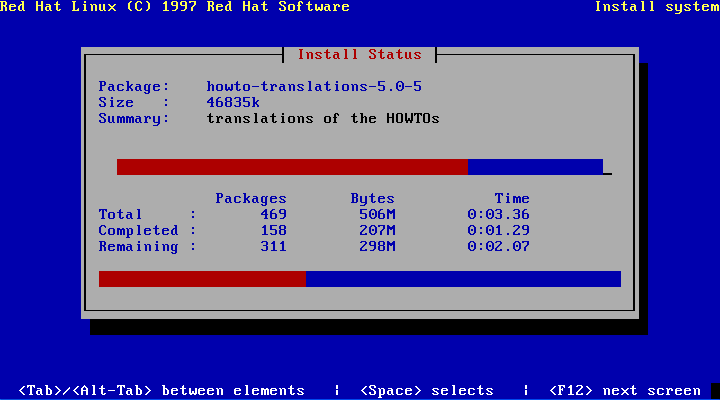Click the Install Status dialog title
Image resolution: width=720 pixels, height=400 pixels.
(360, 55)
